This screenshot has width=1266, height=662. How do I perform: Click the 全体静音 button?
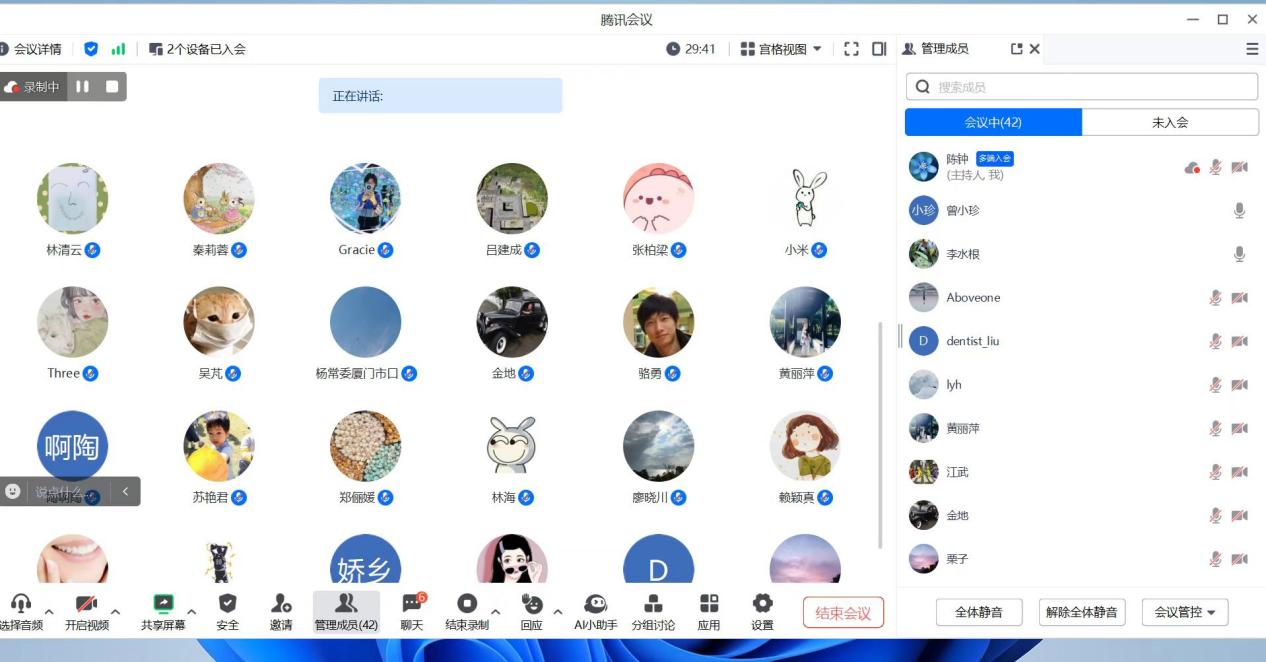click(978, 612)
